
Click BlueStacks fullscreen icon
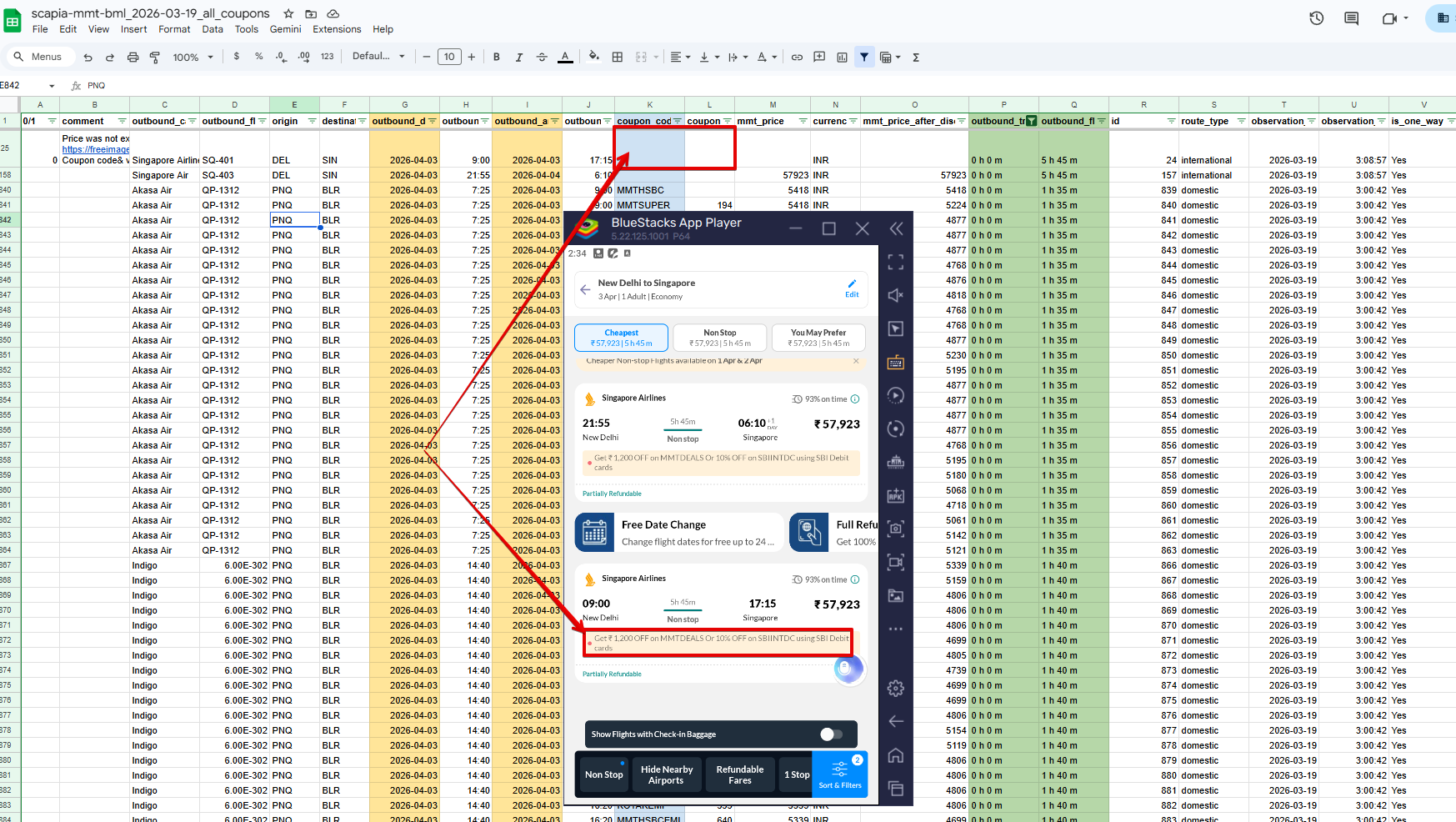tap(896, 262)
